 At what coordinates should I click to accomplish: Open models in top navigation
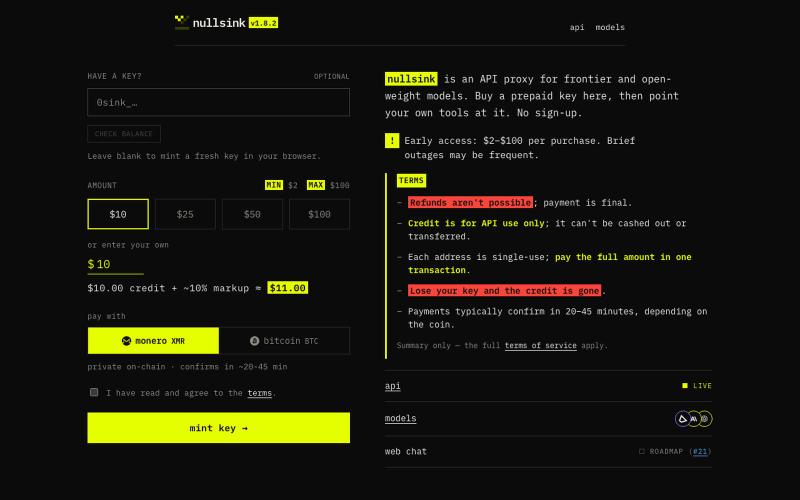pos(610,28)
